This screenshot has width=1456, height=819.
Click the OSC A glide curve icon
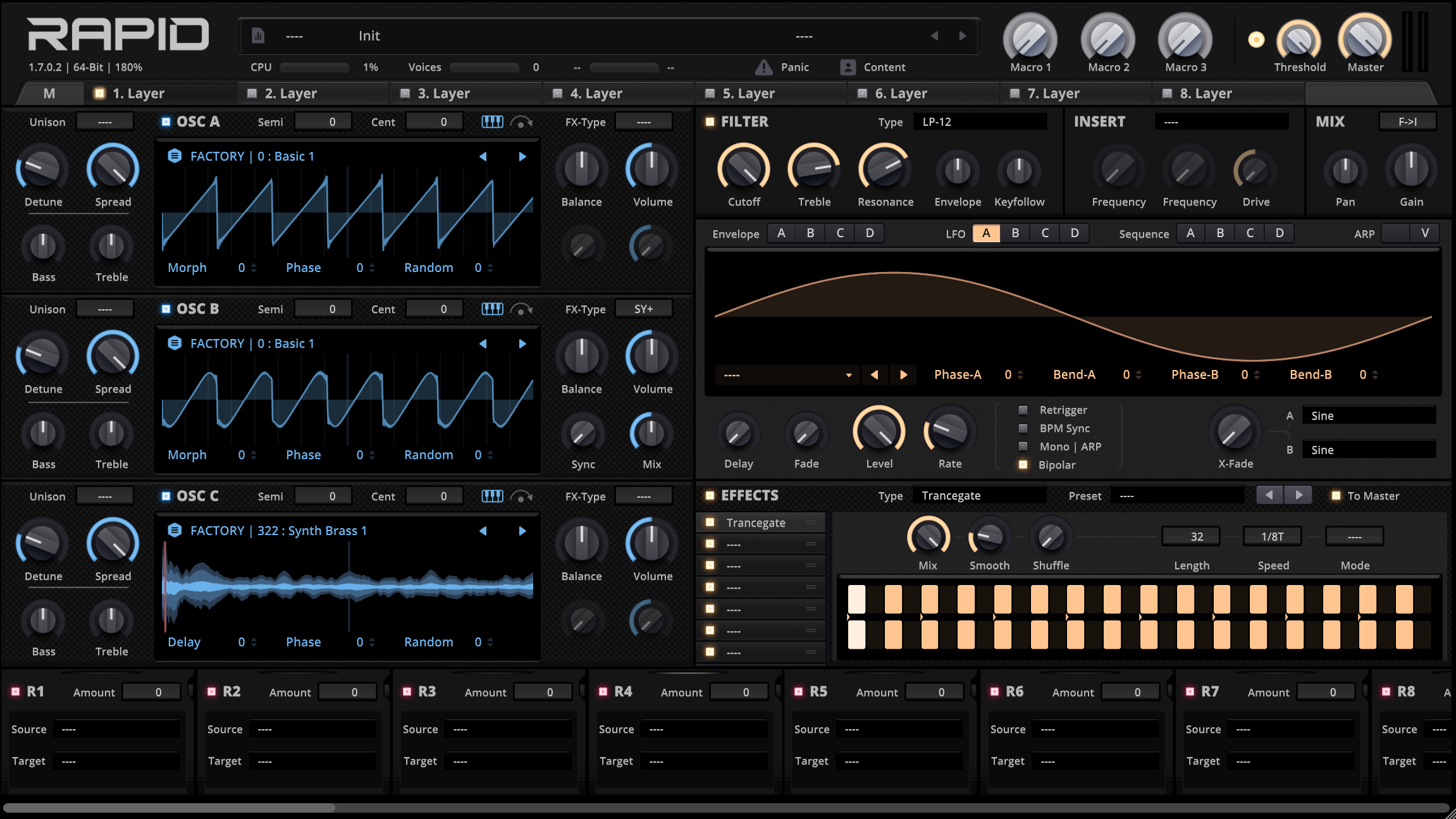pyautogui.click(x=521, y=121)
